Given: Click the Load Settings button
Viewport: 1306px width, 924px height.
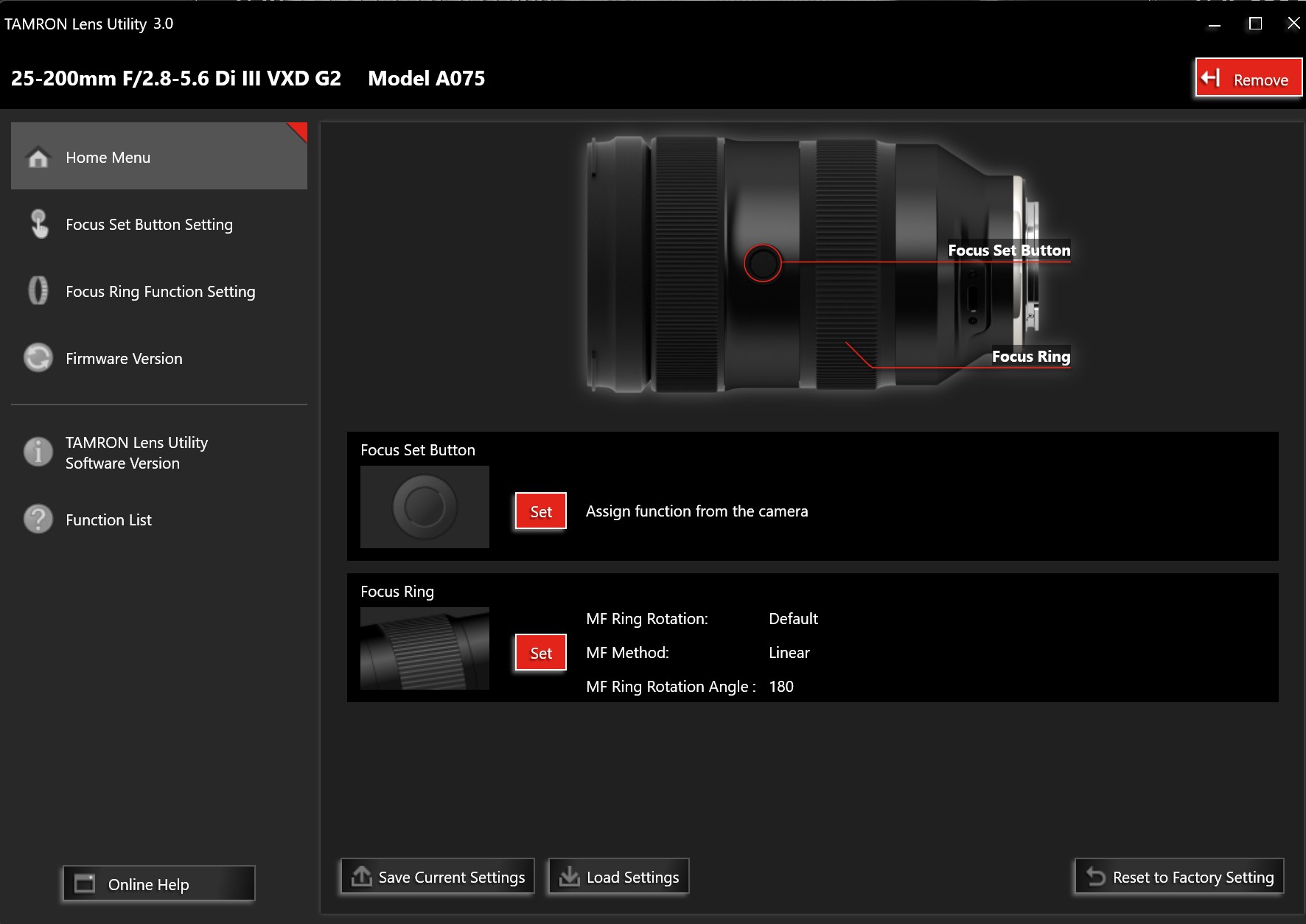Looking at the screenshot, I should pyautogui.click(x=619, y=877).
